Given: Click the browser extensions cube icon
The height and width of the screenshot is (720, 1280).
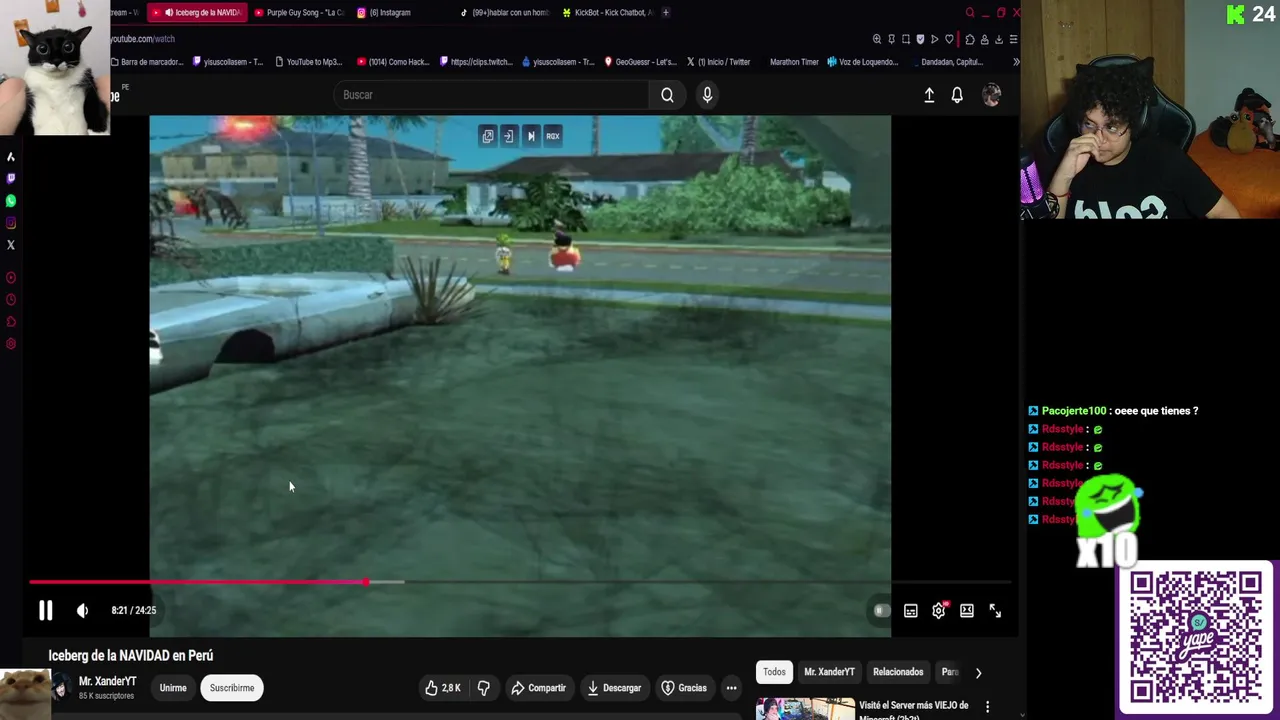Looking at the screenshot, I should click(969, 39).
